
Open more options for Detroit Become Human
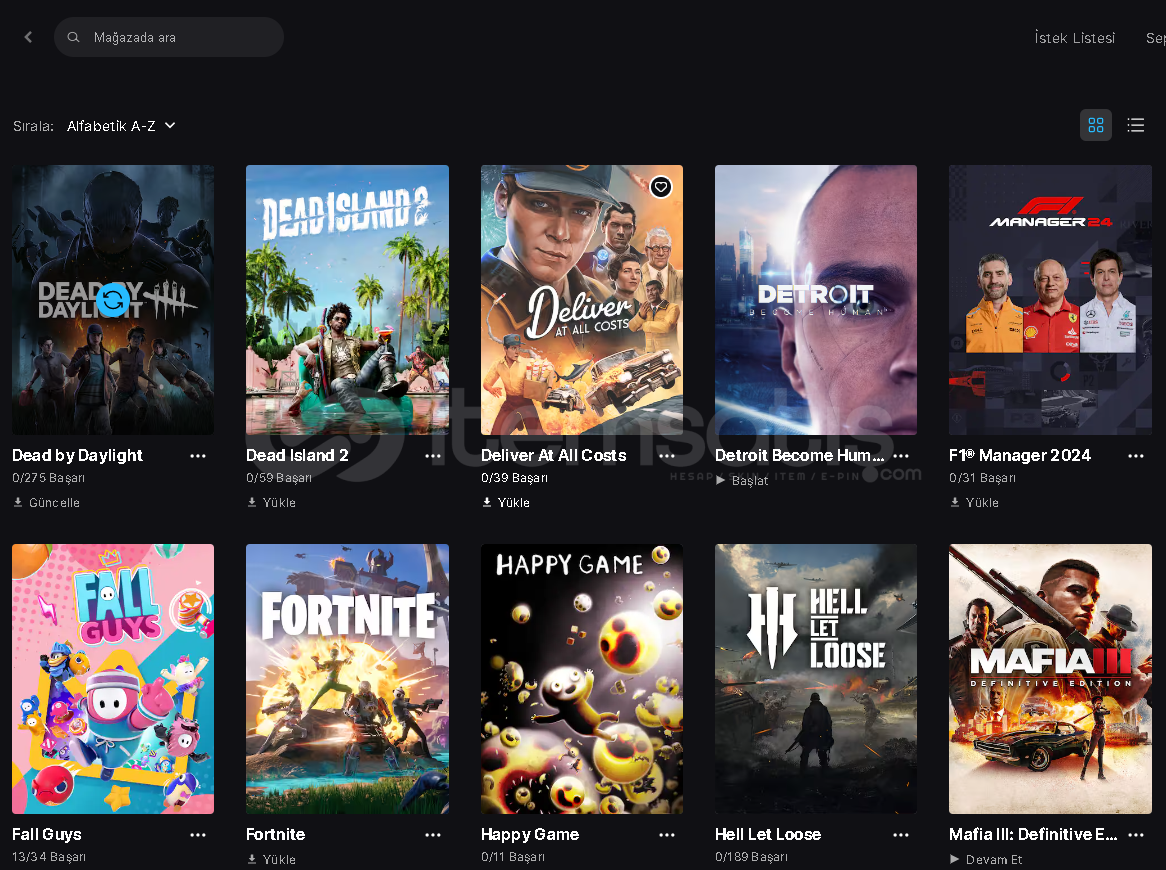[x=901, y=456]
